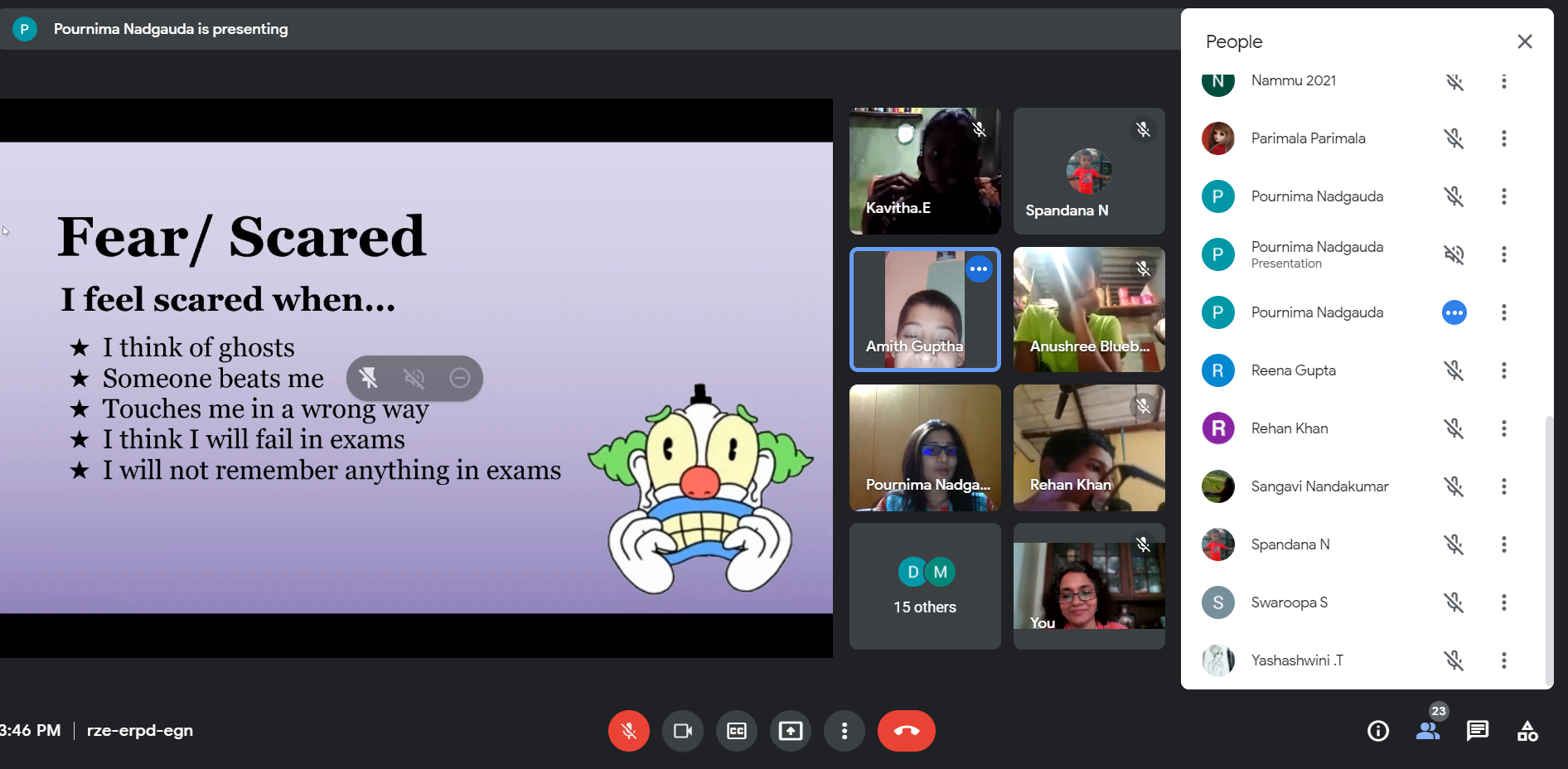Viewport: 1568px width, 769px height.
Task: Click "Pournima Nadgauda is presenting" banner text
Action: (x=171, y=29)
